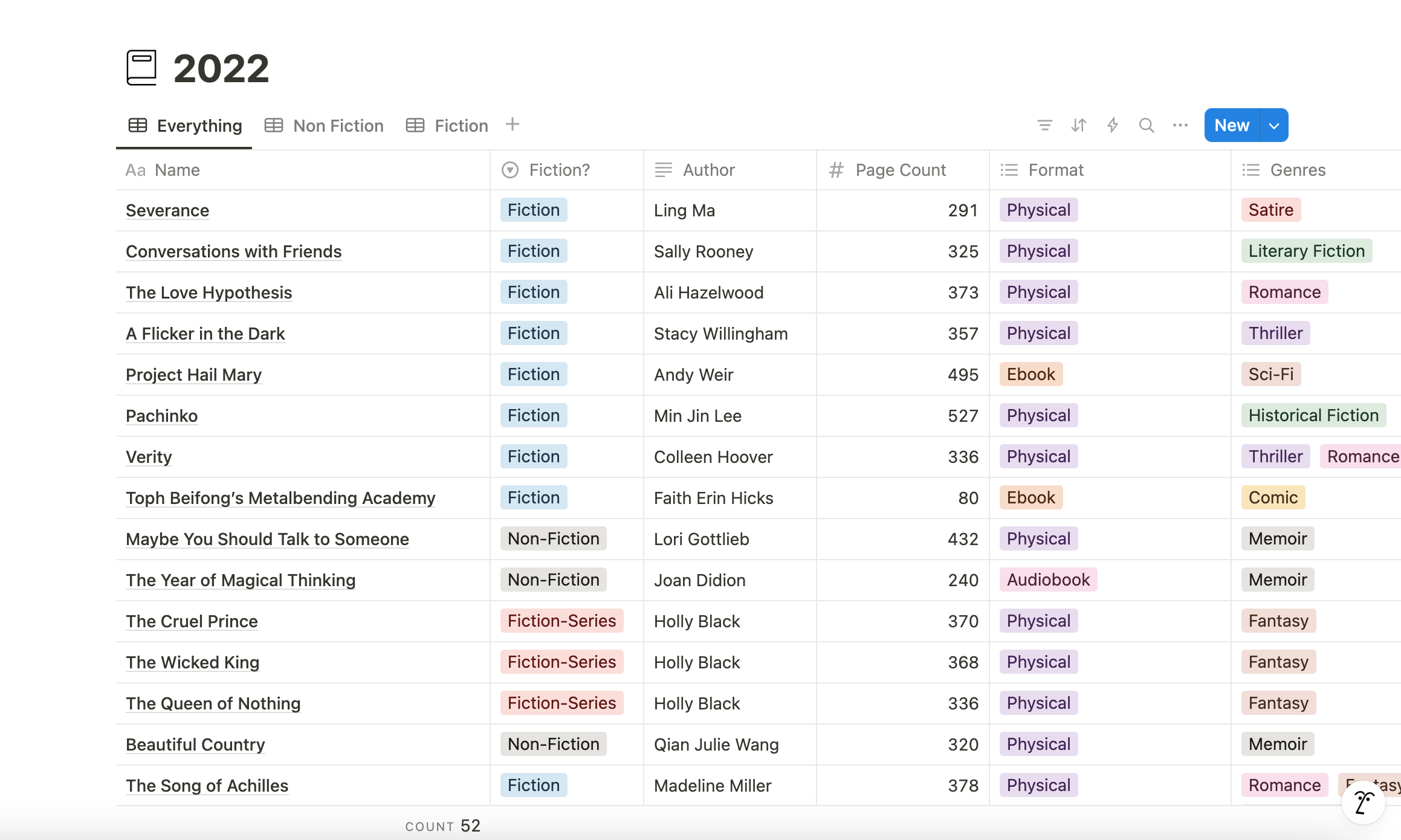Click the page count 80 cell
Viewport: 1401px width, 840px height.
click(903, 498)
